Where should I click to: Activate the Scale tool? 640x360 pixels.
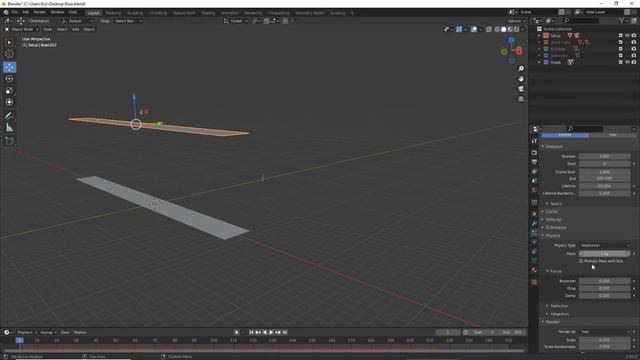tap(9, 91)
